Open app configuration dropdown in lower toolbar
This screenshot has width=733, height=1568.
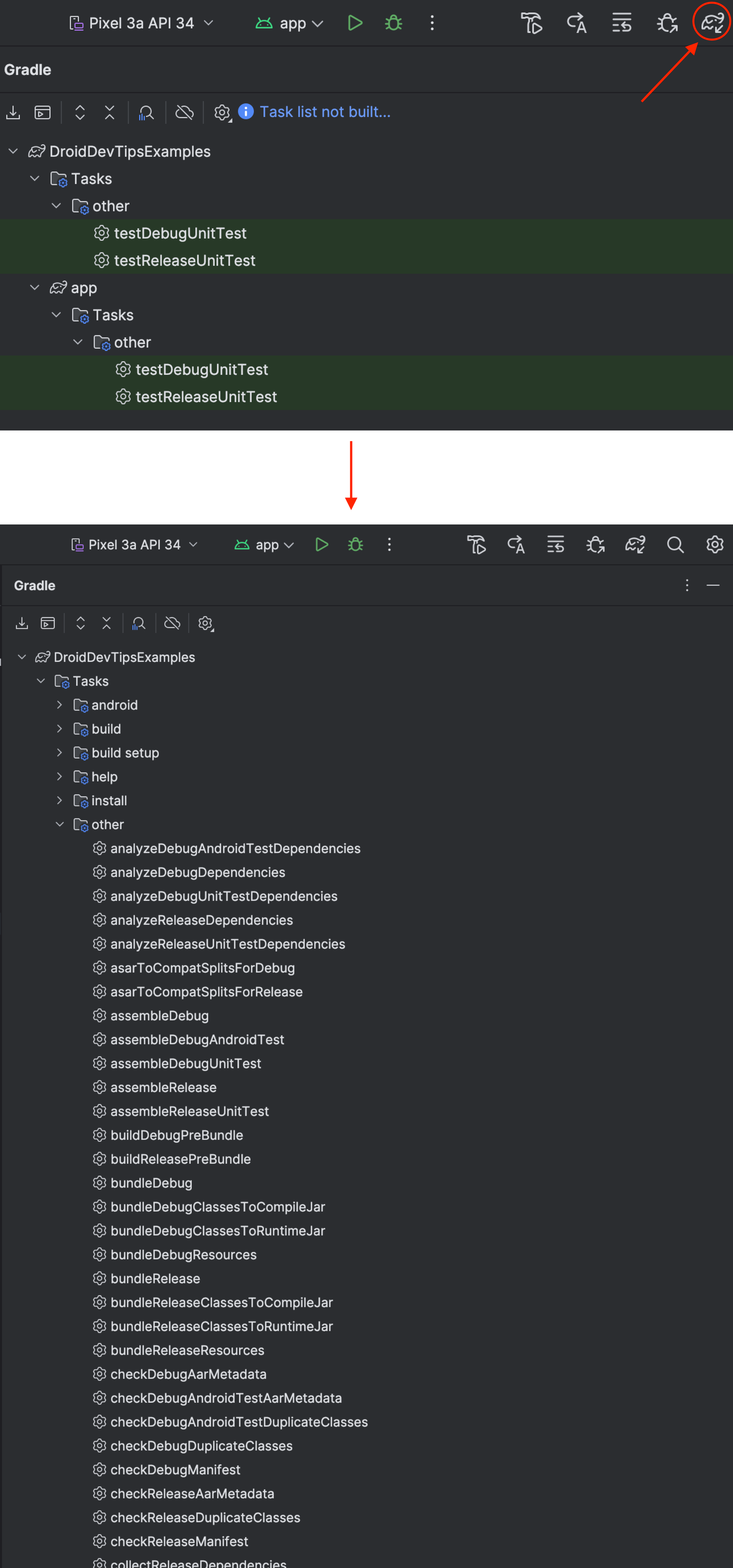(264, 545)
